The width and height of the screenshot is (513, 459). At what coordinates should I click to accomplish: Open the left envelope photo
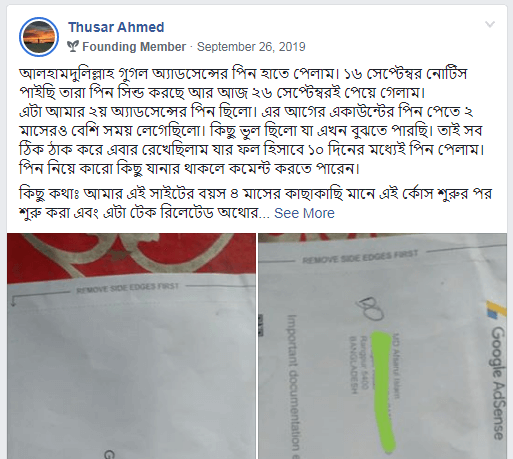[x=131, y=346]
